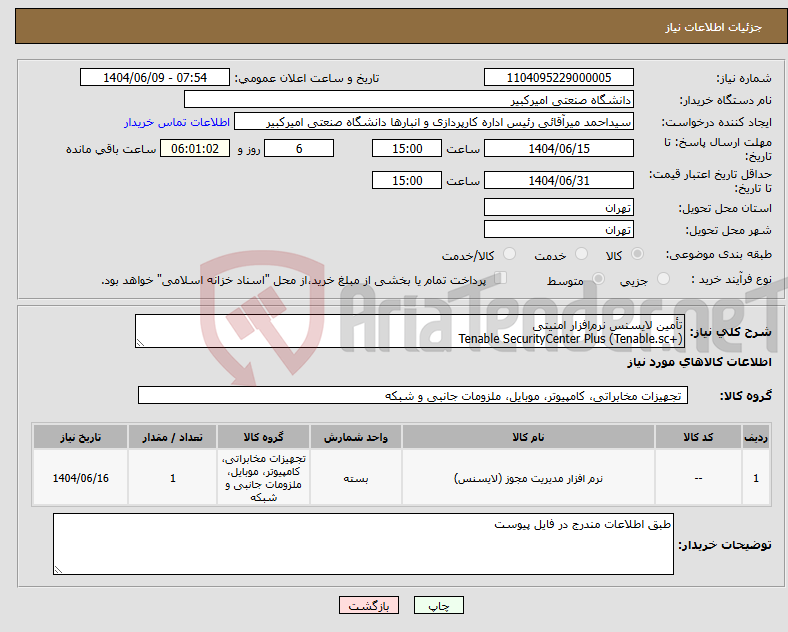Click the response deadline date 1404/06/15
Viewport: 788px width, 632px height.
(x=559, y=149)
